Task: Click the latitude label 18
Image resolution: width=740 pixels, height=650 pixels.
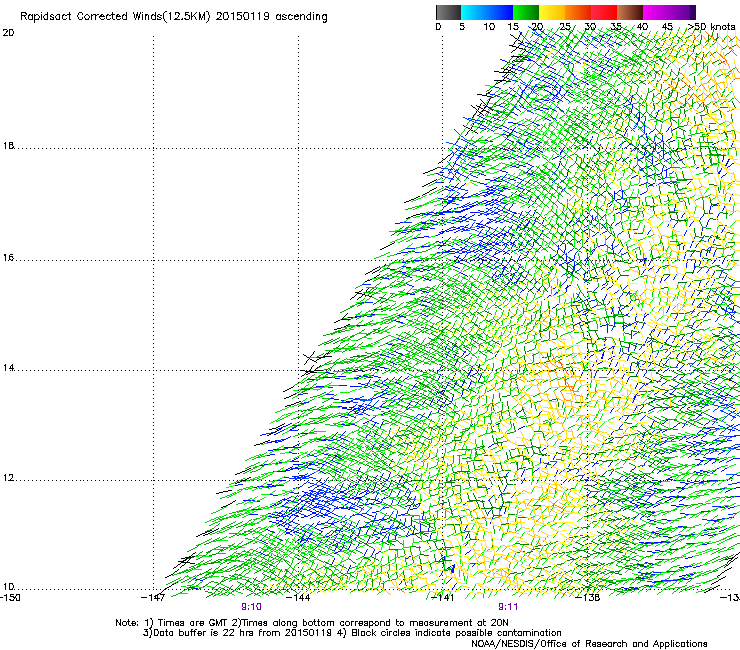Action: pyautogui.click(x=8, y=146)
